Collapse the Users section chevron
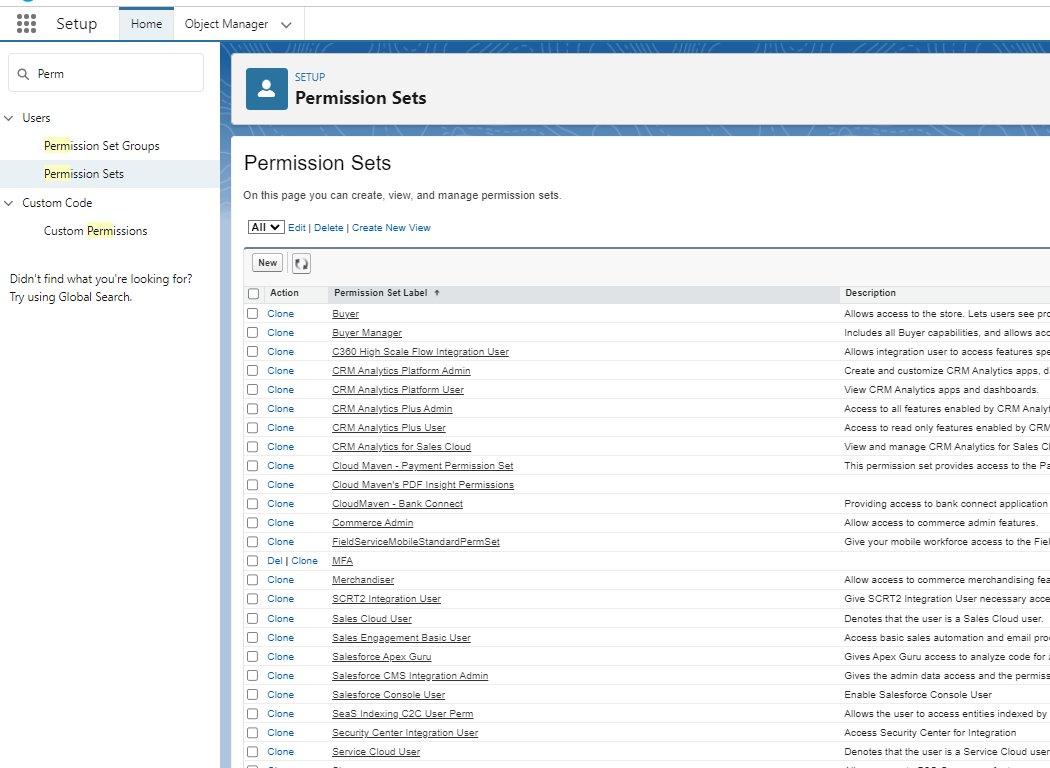The height and width of the screenshot is (768, 1050). pyautogui.click(x=9, y=118)
